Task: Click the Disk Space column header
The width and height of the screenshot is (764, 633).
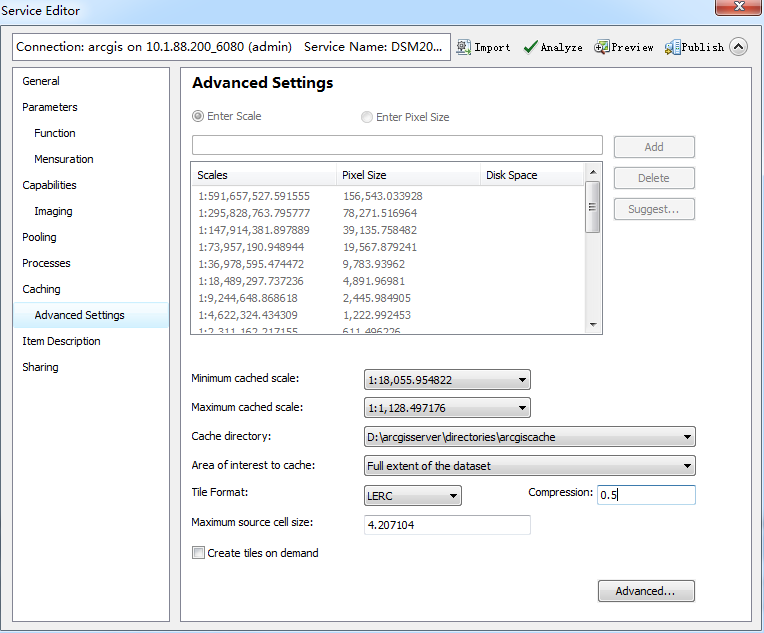Action: click(x=532, y=175)
